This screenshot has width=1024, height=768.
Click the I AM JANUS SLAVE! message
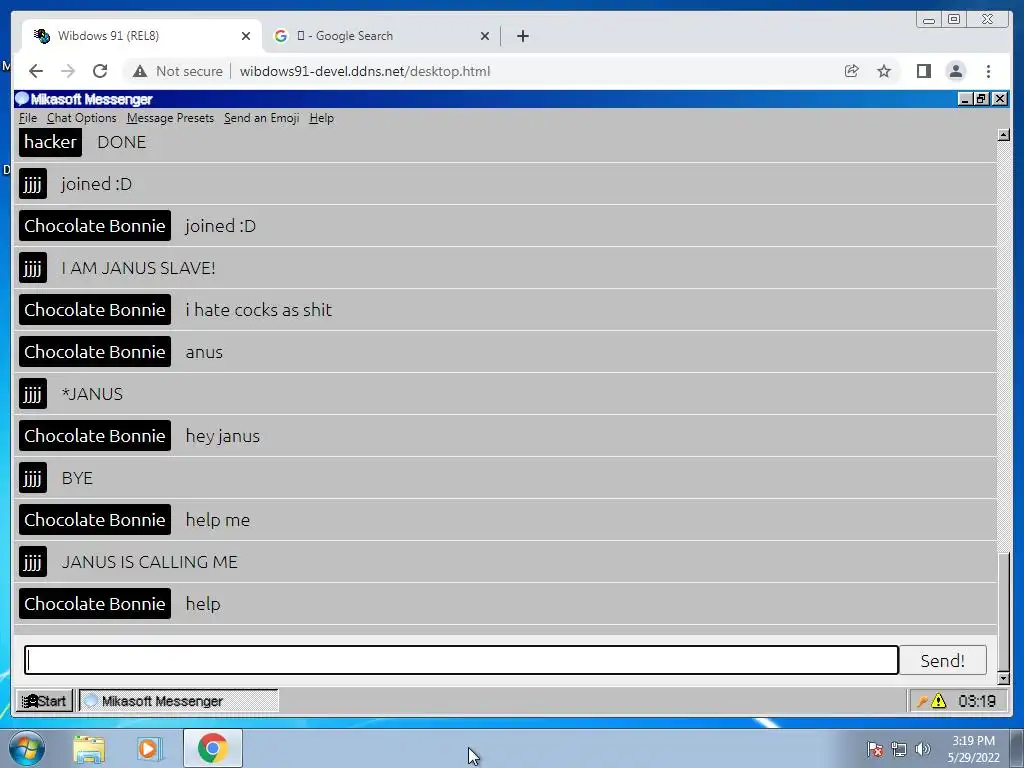(138, 268)
